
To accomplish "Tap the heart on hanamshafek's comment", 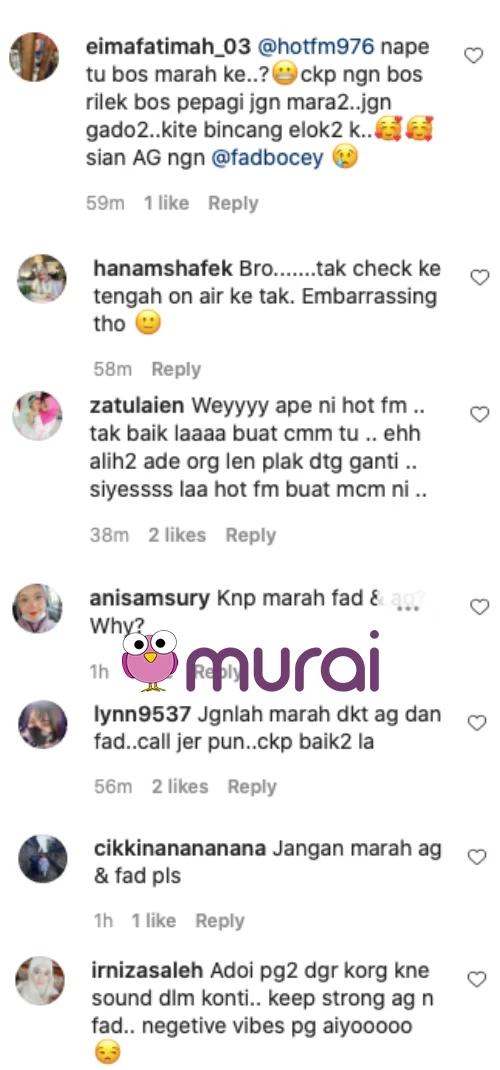I will point(480,277).
